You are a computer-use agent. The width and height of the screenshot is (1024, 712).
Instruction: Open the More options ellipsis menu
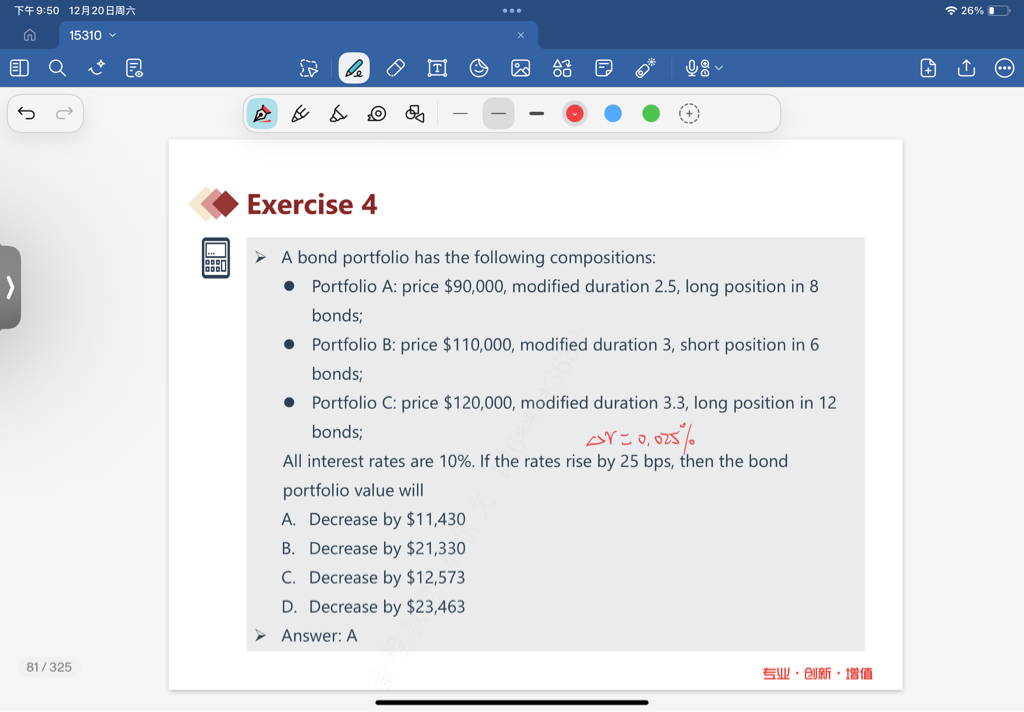pos(1004,68)
